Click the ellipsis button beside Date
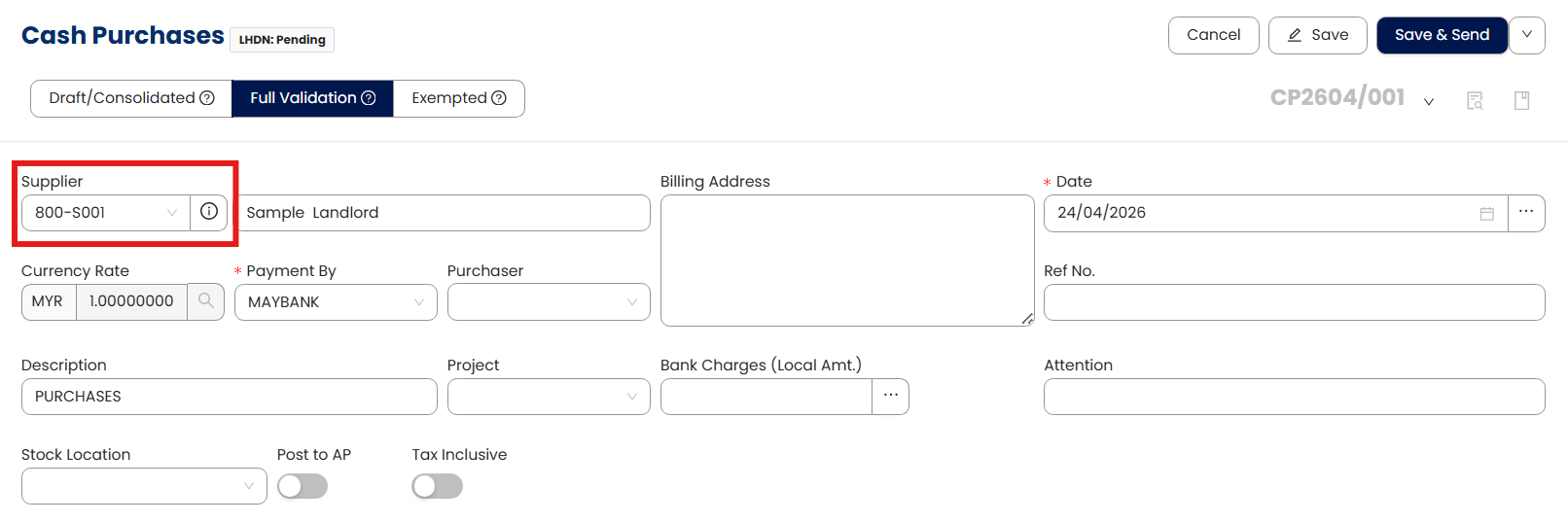This screenshot has height=523, width=1568. [1526, 212]
